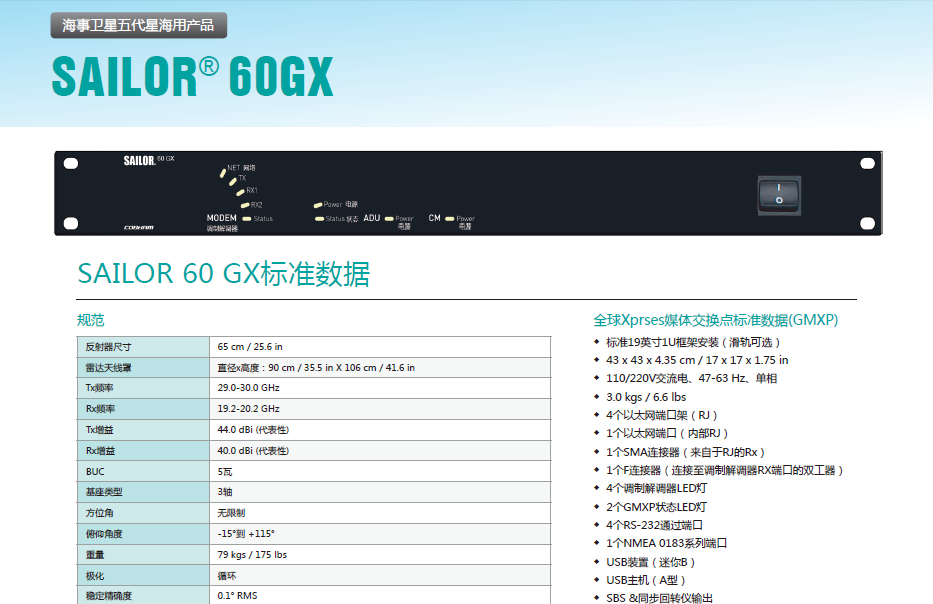Image resolution: width=933 pixels, height=604 pixels.
Task: Click the TX LED indicator
Action: pyautogui.click(x=233, y=181)
